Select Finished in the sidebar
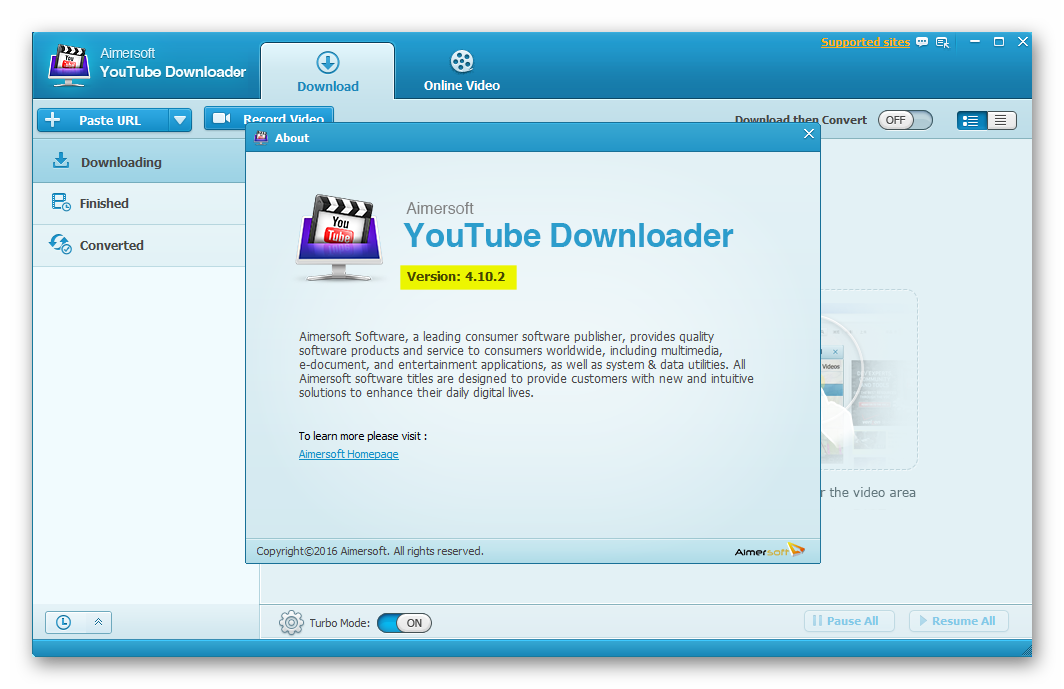This screenshot has height=689, width=1064. tap(139, 203)
